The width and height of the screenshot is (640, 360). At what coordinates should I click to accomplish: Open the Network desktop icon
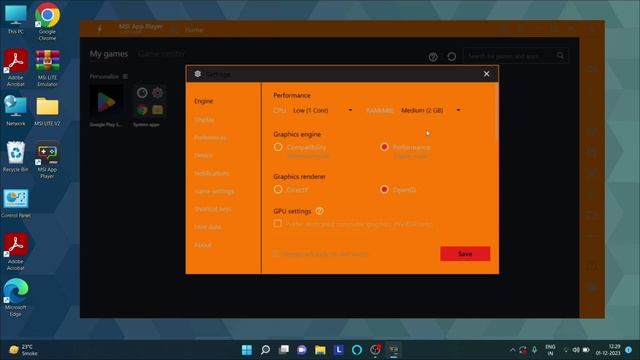click(16, 111)
